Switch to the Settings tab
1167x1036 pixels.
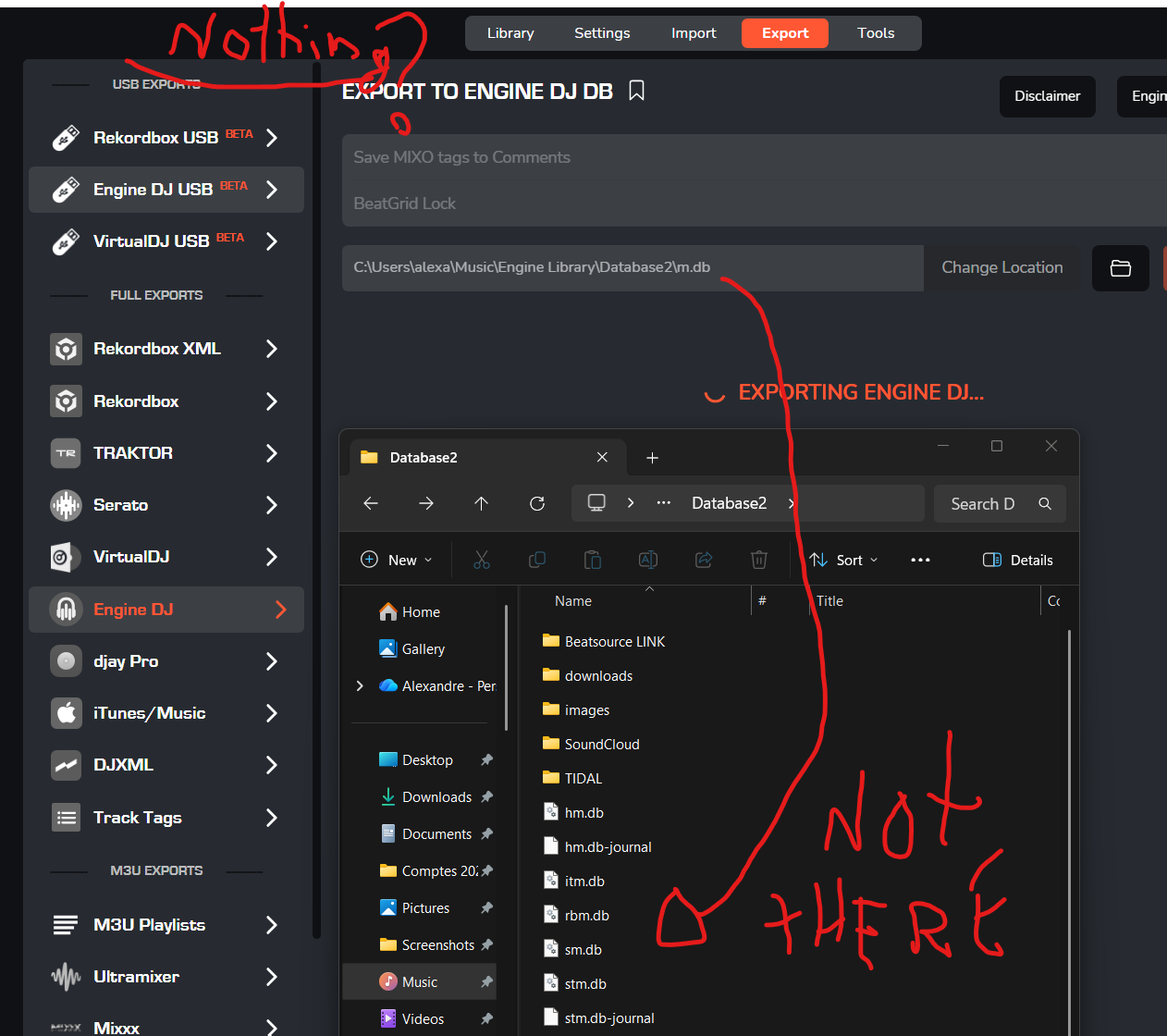point(602,33)
